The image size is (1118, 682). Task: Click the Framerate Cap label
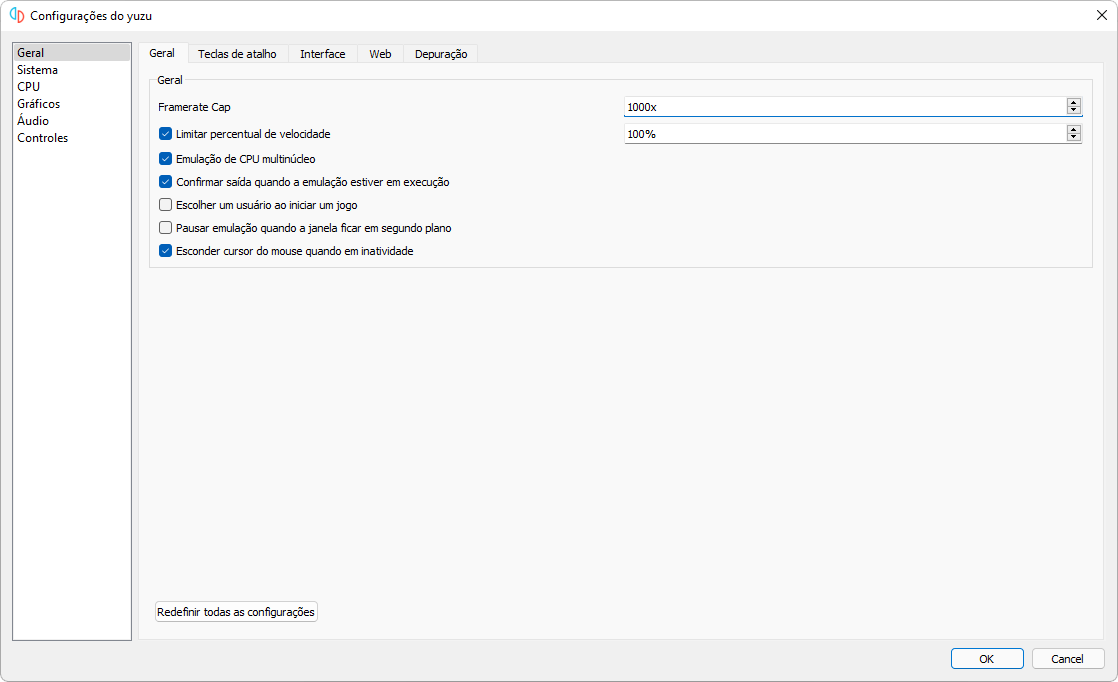click(x=194, y=107)
